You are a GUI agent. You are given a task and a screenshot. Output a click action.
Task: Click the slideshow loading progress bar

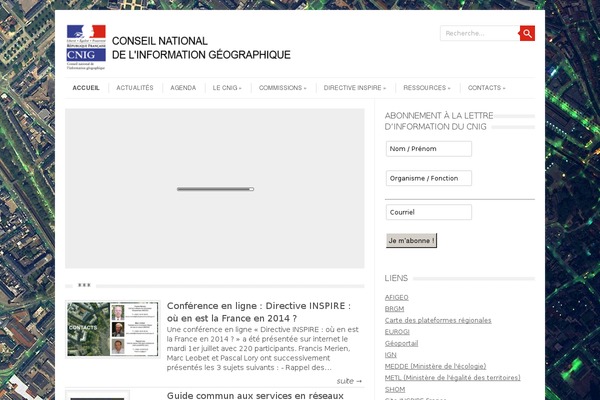215,189
